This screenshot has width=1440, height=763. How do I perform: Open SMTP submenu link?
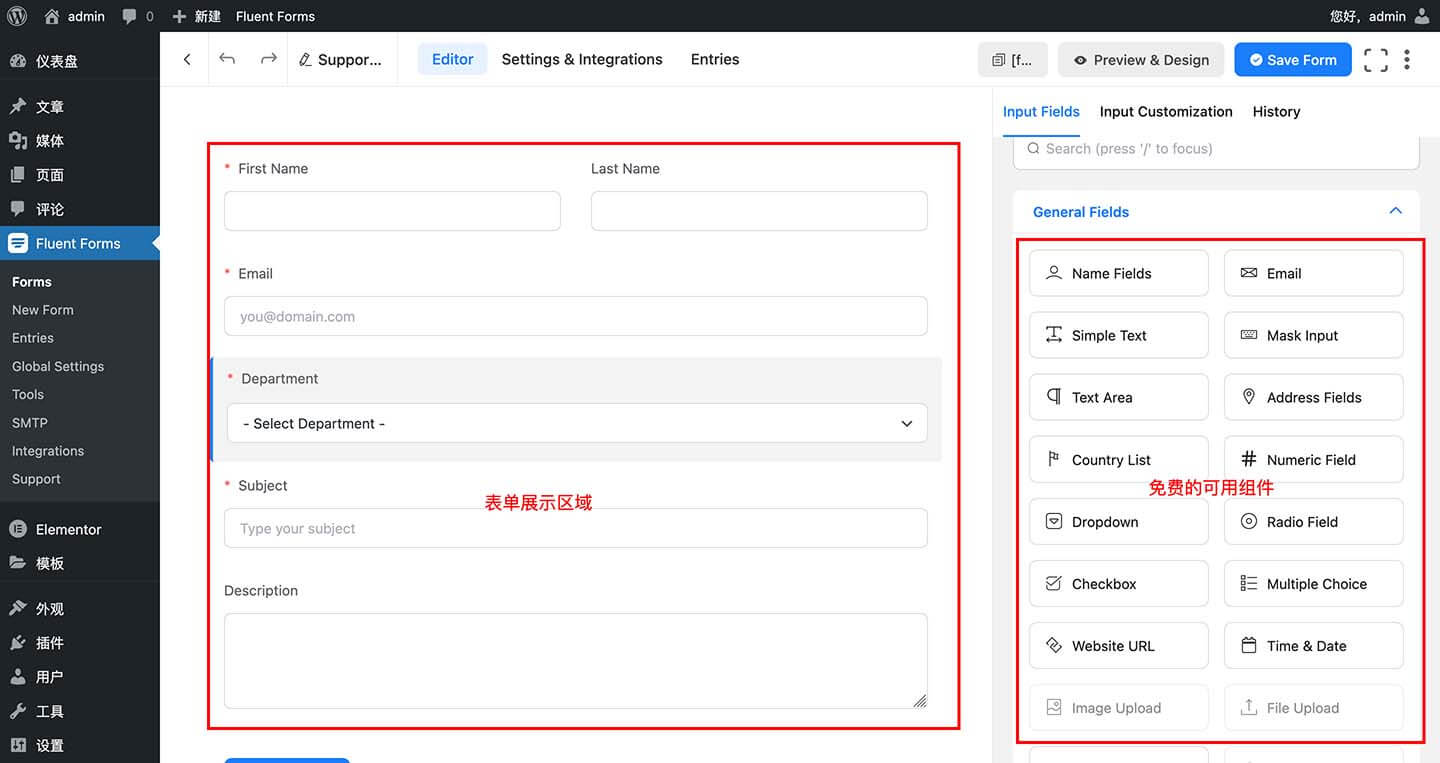30,422
